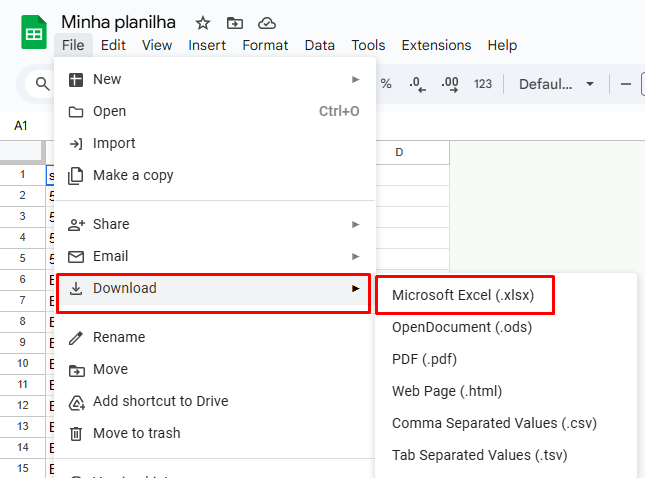Select Make a copy
Image resolution: width=645 pixels, height=478 pixels.
coord(215,175)
